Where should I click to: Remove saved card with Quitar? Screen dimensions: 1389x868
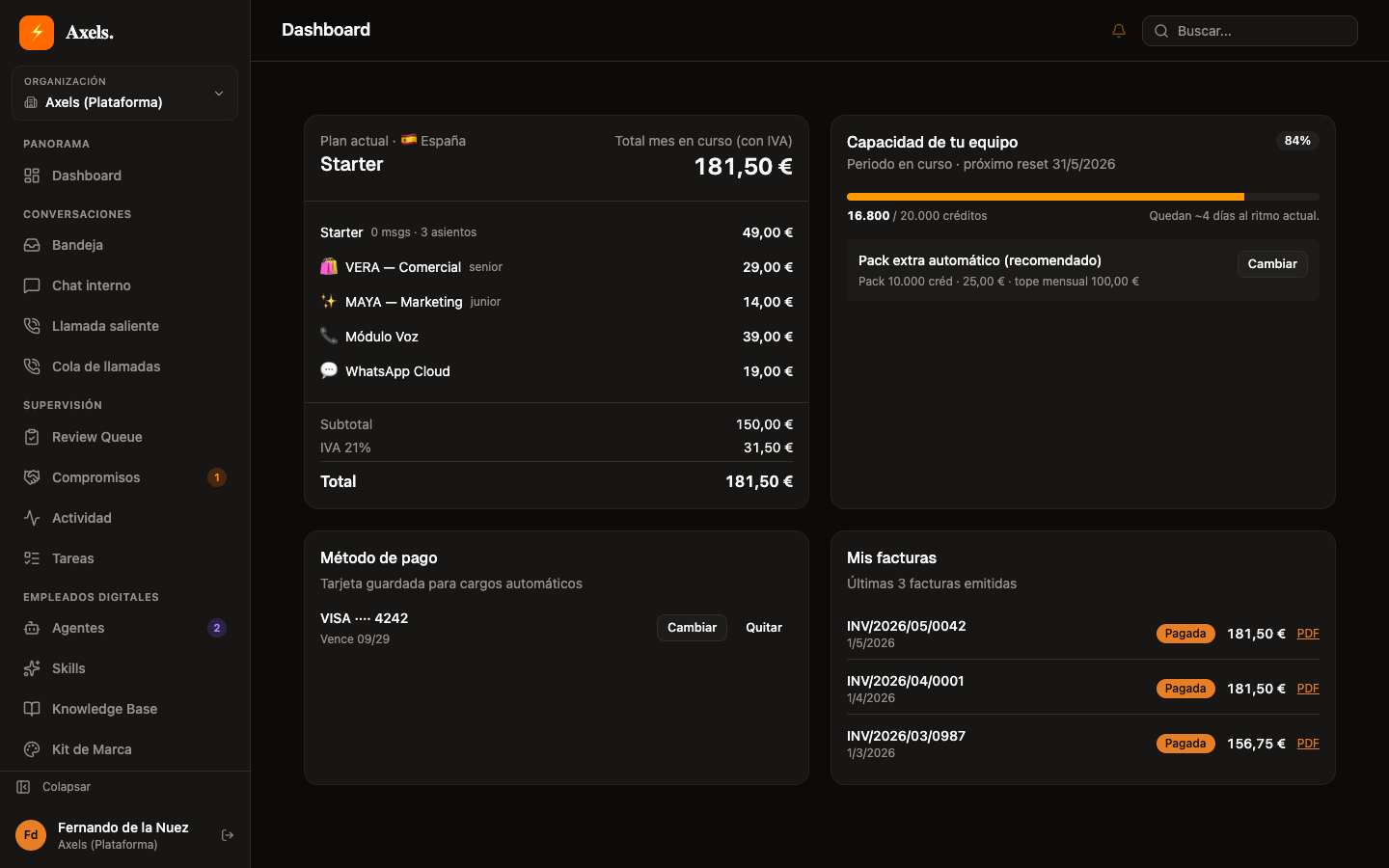pos(764,628)
